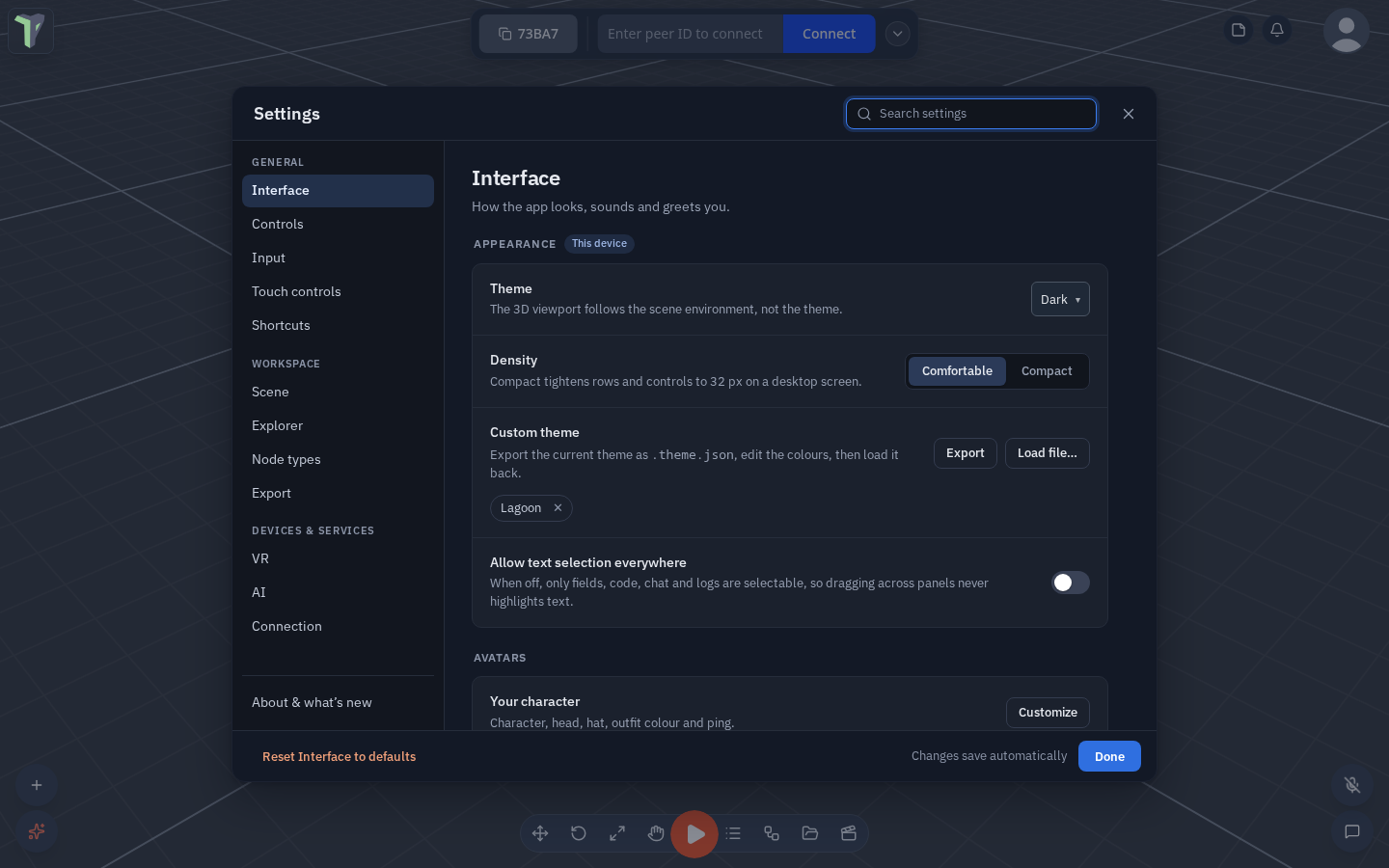Open the list panel from toolbar
The height and width of the screenshot is (868, 1389).
click(733, 833)
